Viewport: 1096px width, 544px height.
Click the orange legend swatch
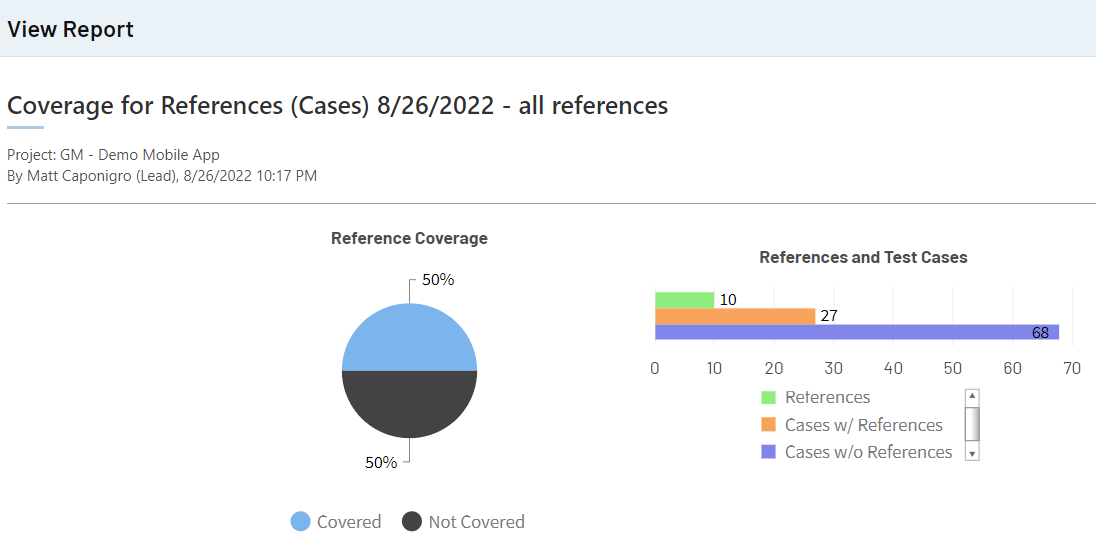(x=768, y=424)
